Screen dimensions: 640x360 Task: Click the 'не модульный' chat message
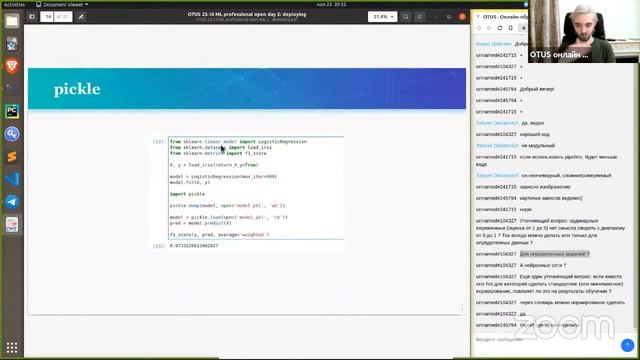538,146
